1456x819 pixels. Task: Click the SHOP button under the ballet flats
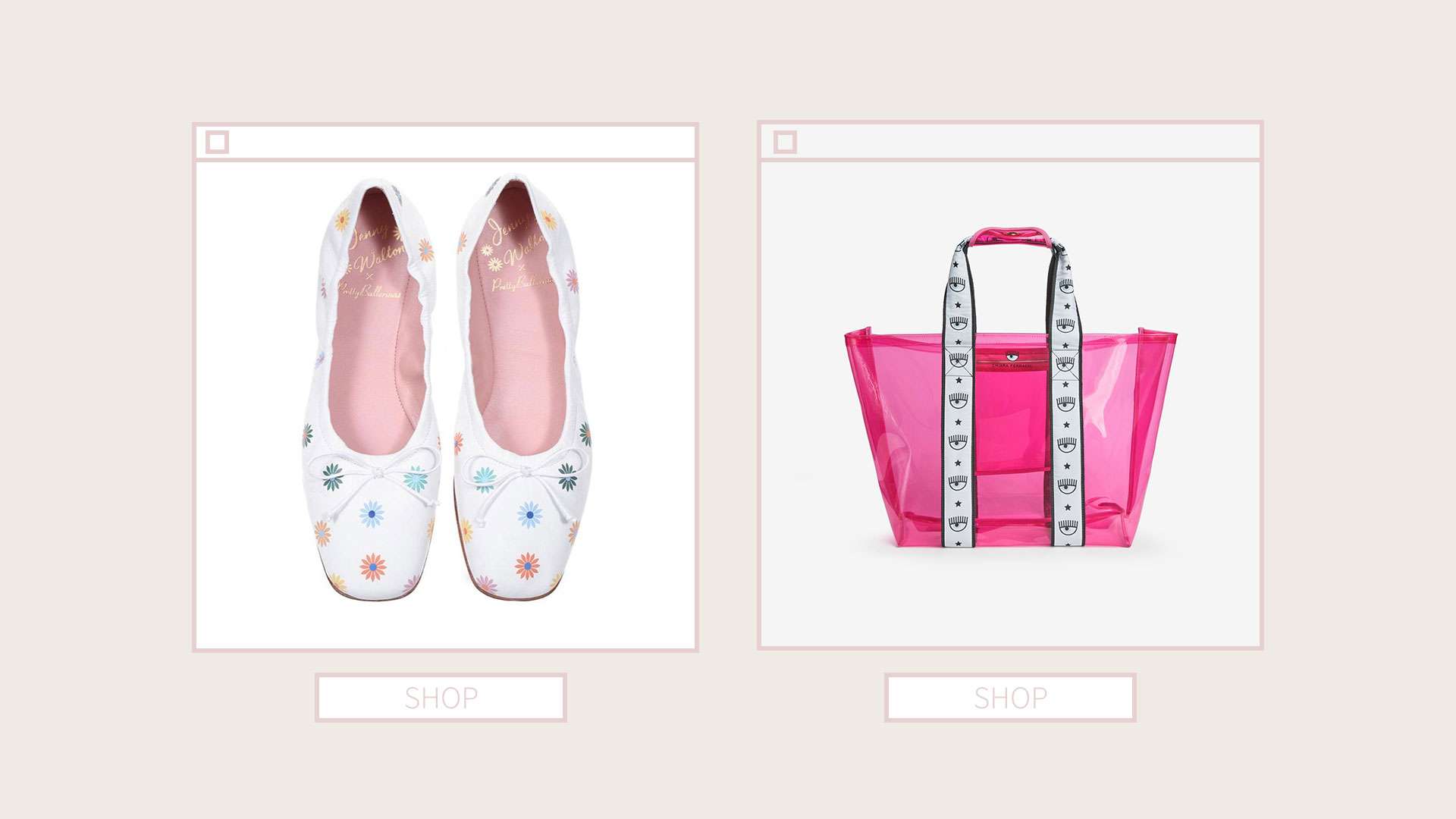441,698
